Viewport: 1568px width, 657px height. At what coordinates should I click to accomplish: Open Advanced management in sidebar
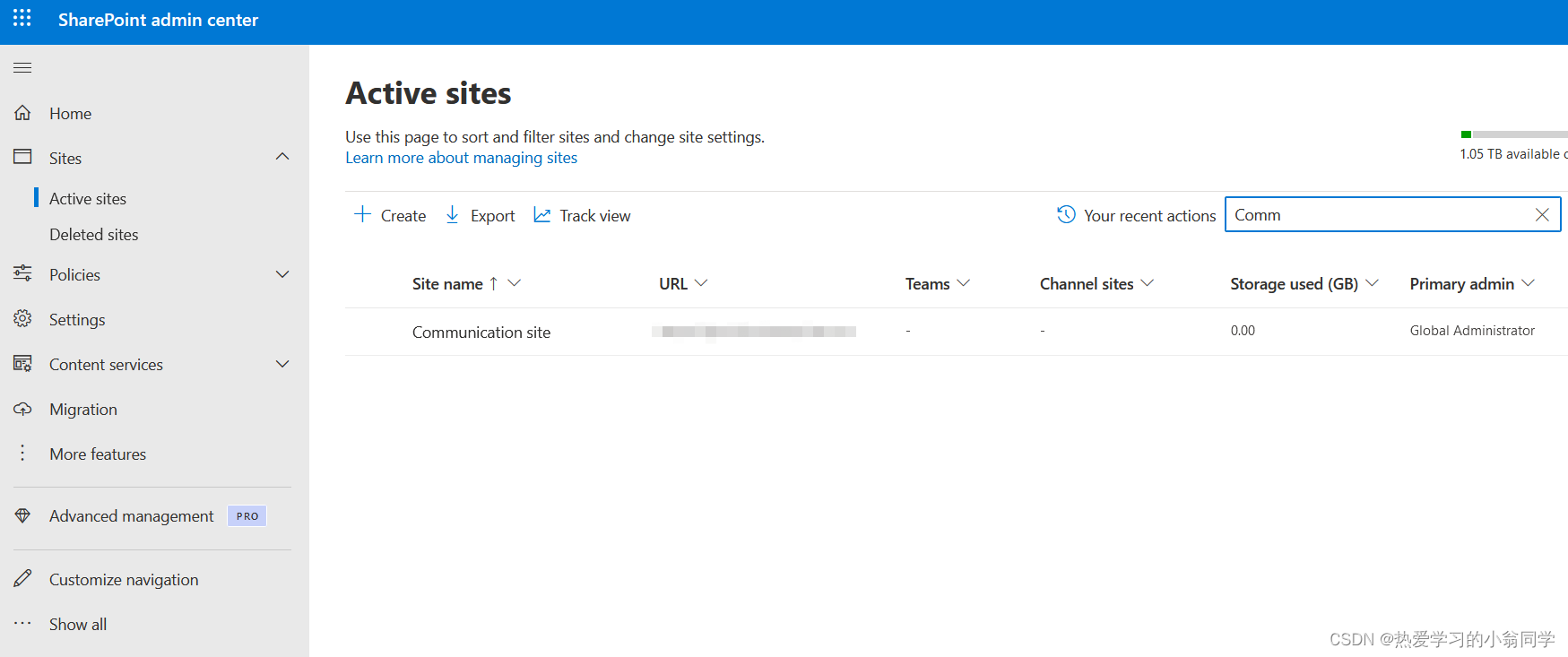pos(132,516)
